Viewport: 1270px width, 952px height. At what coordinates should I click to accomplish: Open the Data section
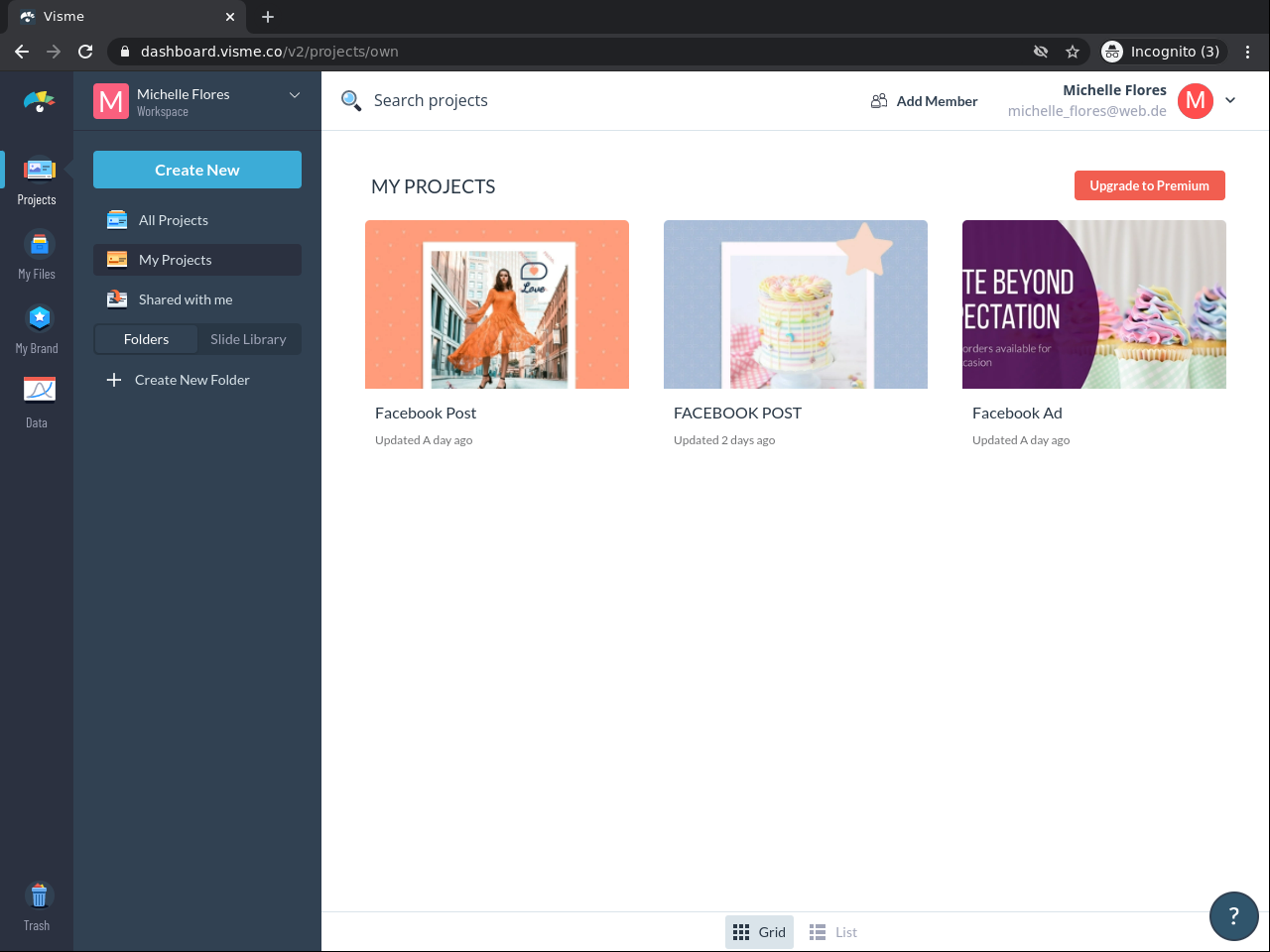[x=38, y=404]
